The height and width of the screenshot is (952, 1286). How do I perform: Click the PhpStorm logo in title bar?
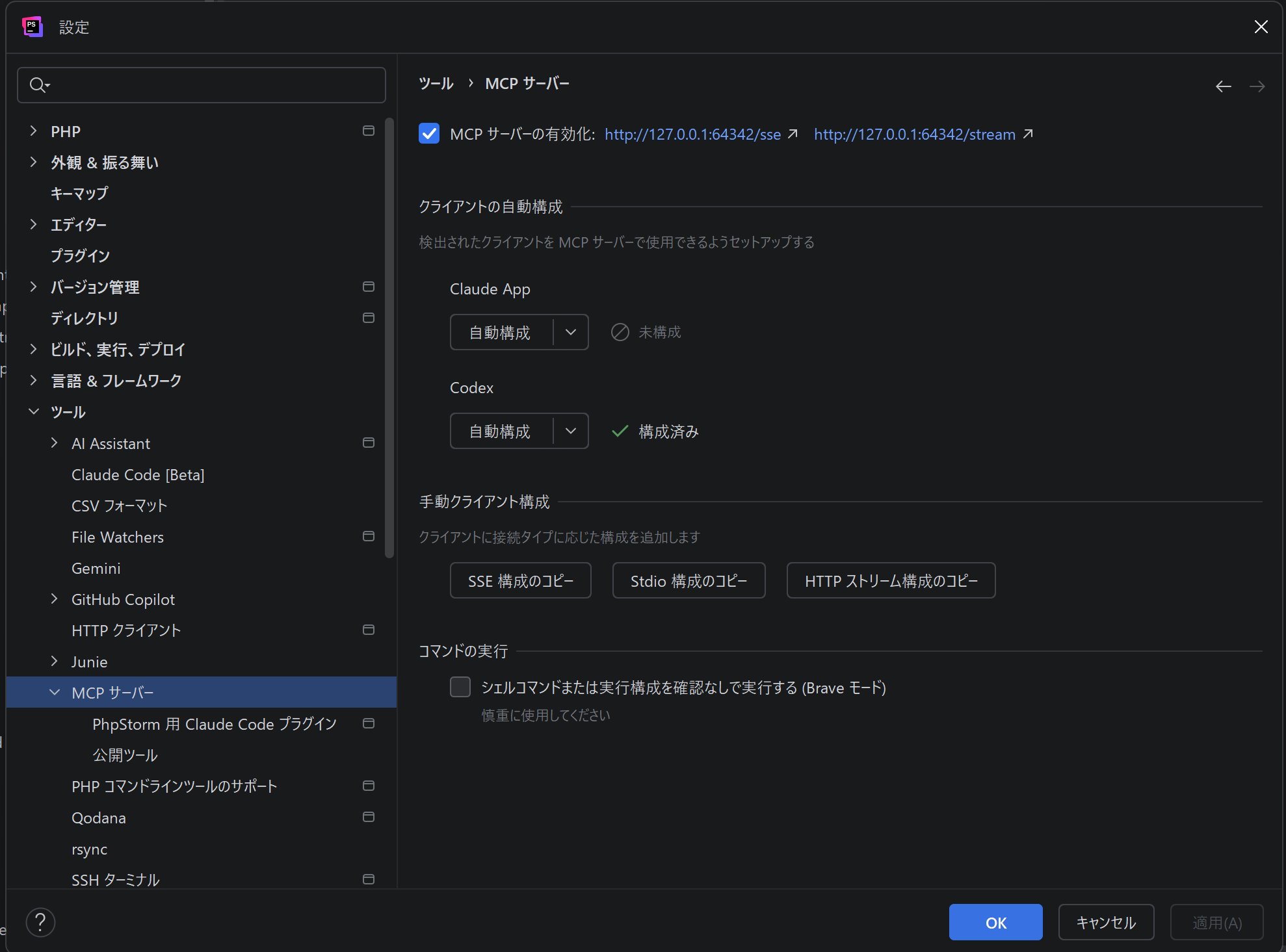(32, 27)
